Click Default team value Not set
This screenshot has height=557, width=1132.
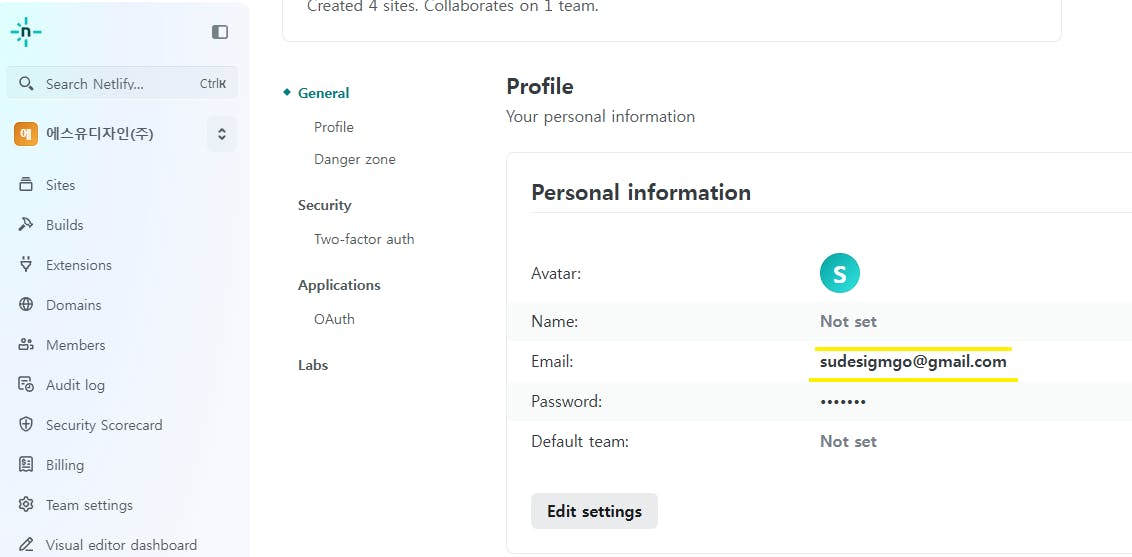click(x=848, y=442)
